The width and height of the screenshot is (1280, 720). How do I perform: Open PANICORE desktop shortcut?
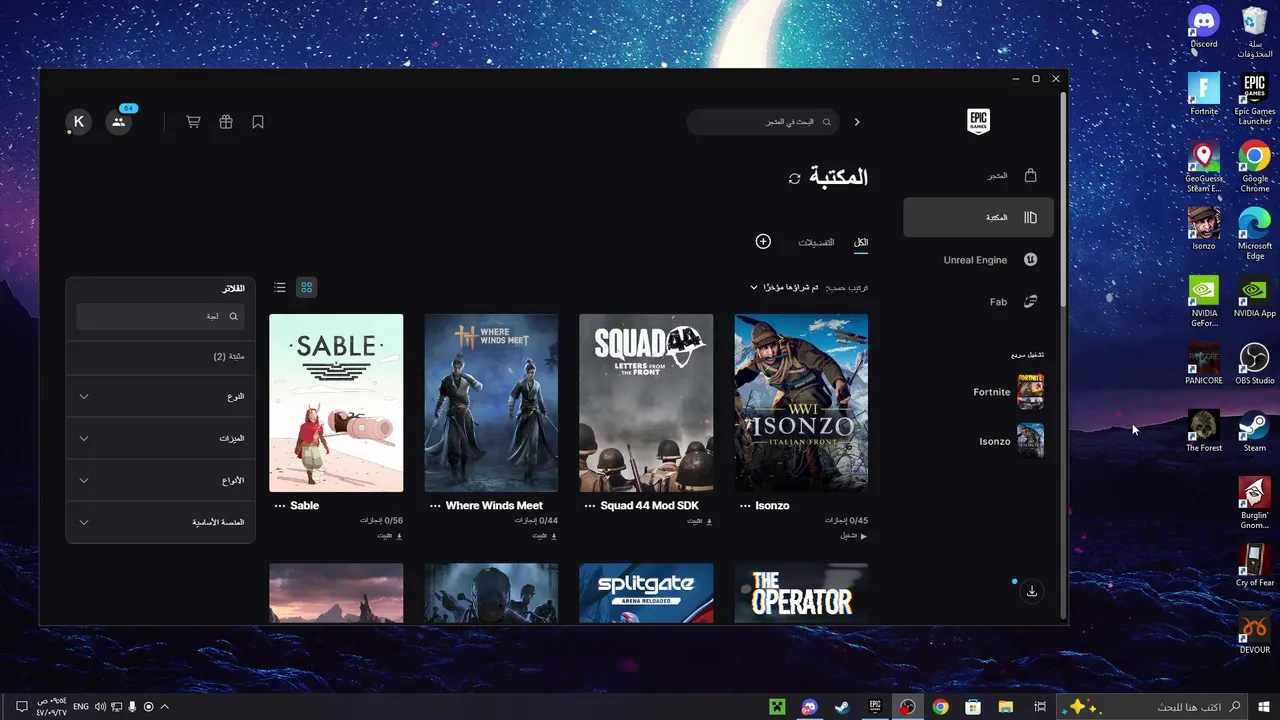click(x=1204, y=364)
